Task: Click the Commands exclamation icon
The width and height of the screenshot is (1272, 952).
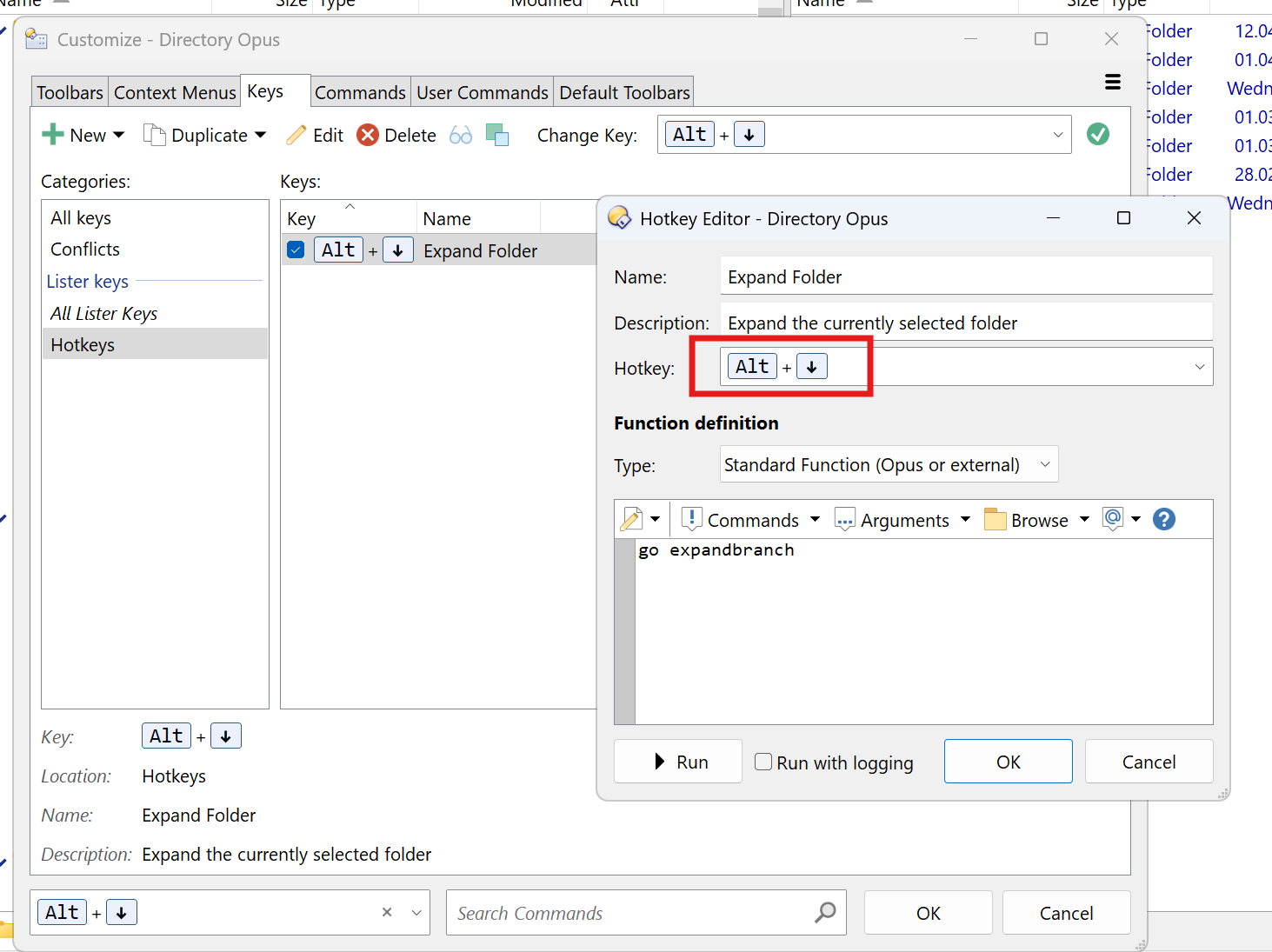Action: click(x=692, y=519)
